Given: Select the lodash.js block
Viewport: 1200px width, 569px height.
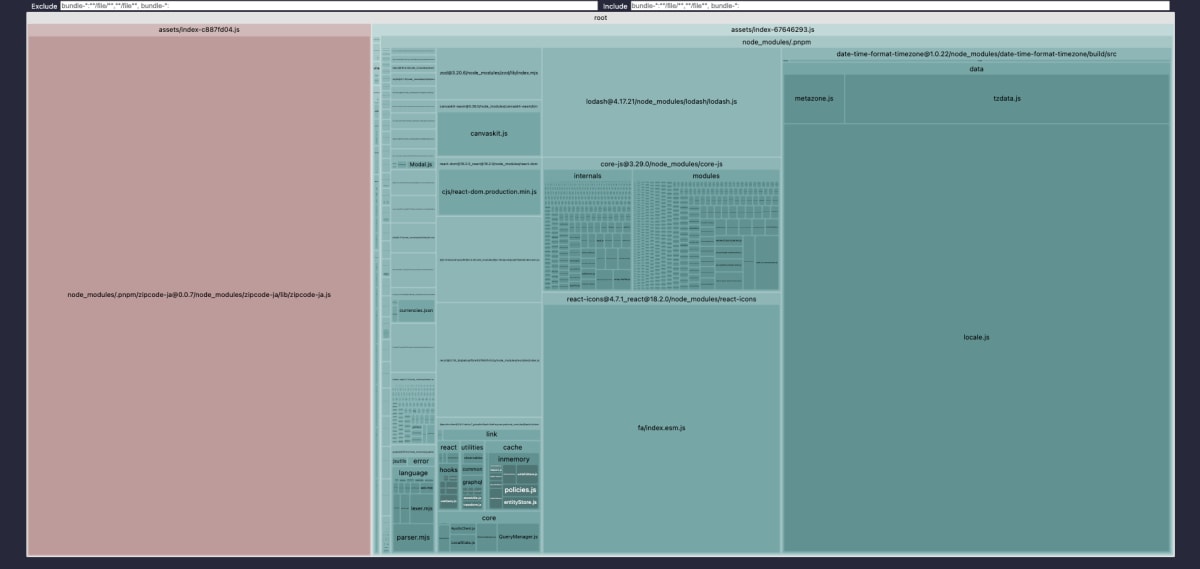Looking at the screenshot, I should click(x=661, y=102).
